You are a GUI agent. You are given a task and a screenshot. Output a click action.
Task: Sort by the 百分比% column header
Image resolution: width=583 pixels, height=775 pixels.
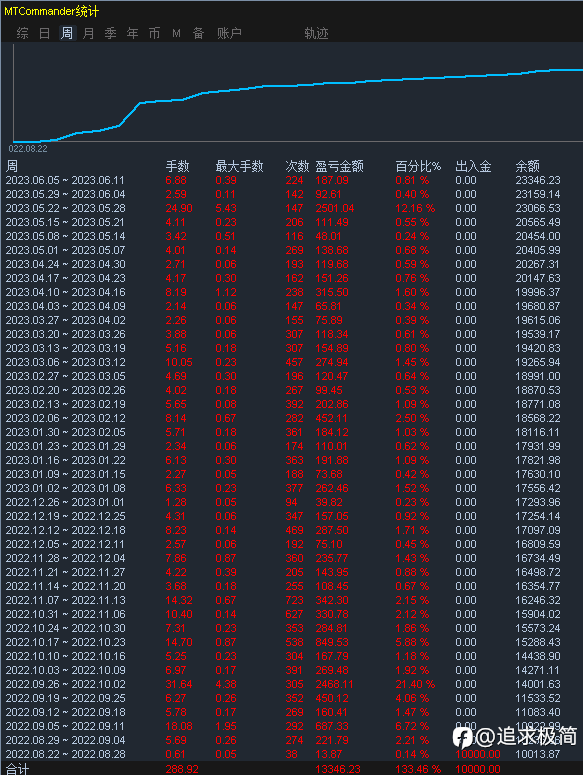[418, 166]
